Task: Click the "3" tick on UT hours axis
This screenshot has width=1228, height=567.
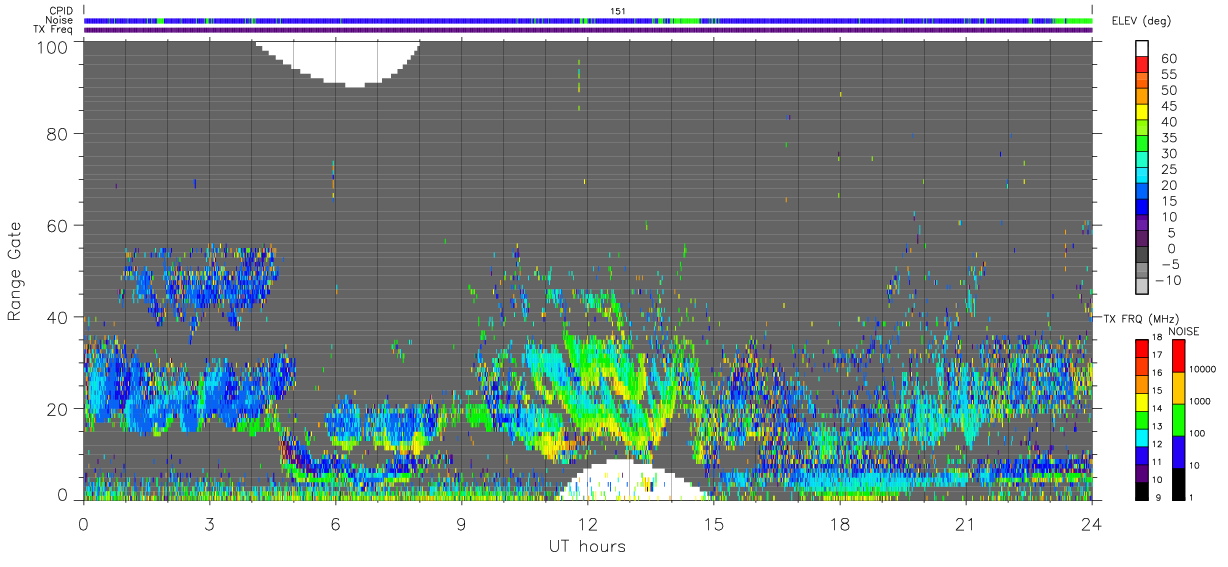Action: (209, 523)
